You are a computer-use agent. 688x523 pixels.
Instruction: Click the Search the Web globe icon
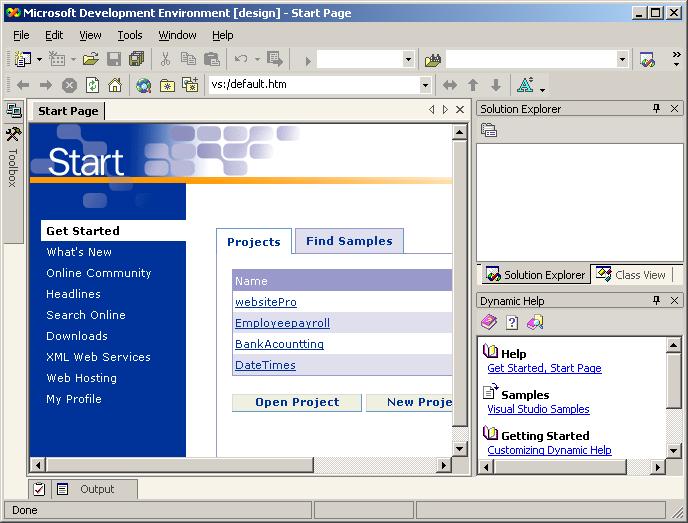click(x=143, y=85)
